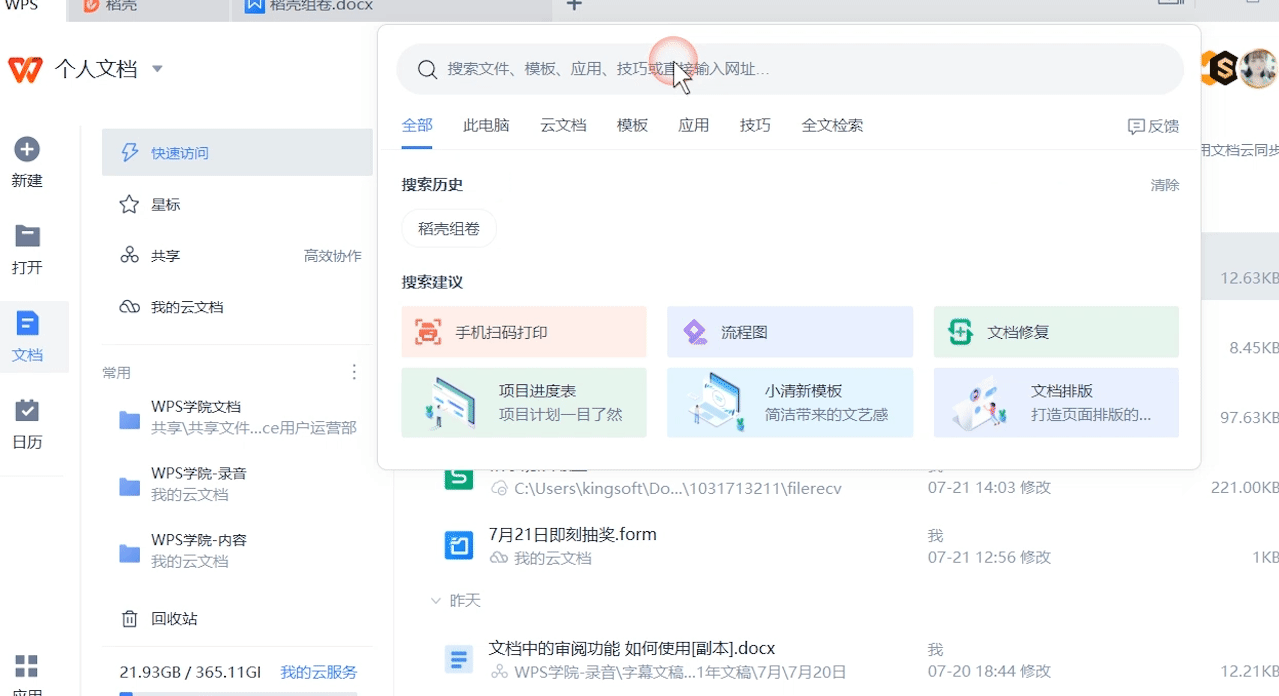Open the 共享 shared documents entry
Screen dimensions: 1279x696
pyautogui.click(x=165, y=255)
